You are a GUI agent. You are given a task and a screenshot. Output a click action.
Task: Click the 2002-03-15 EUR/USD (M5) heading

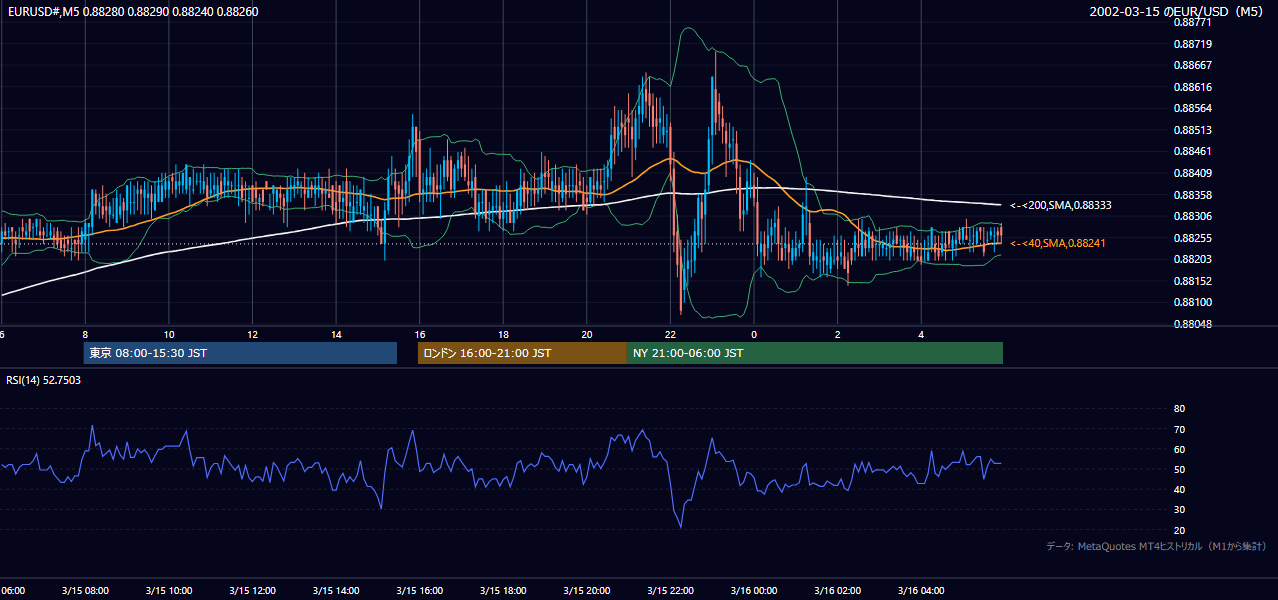click(x=1178, y=12)
